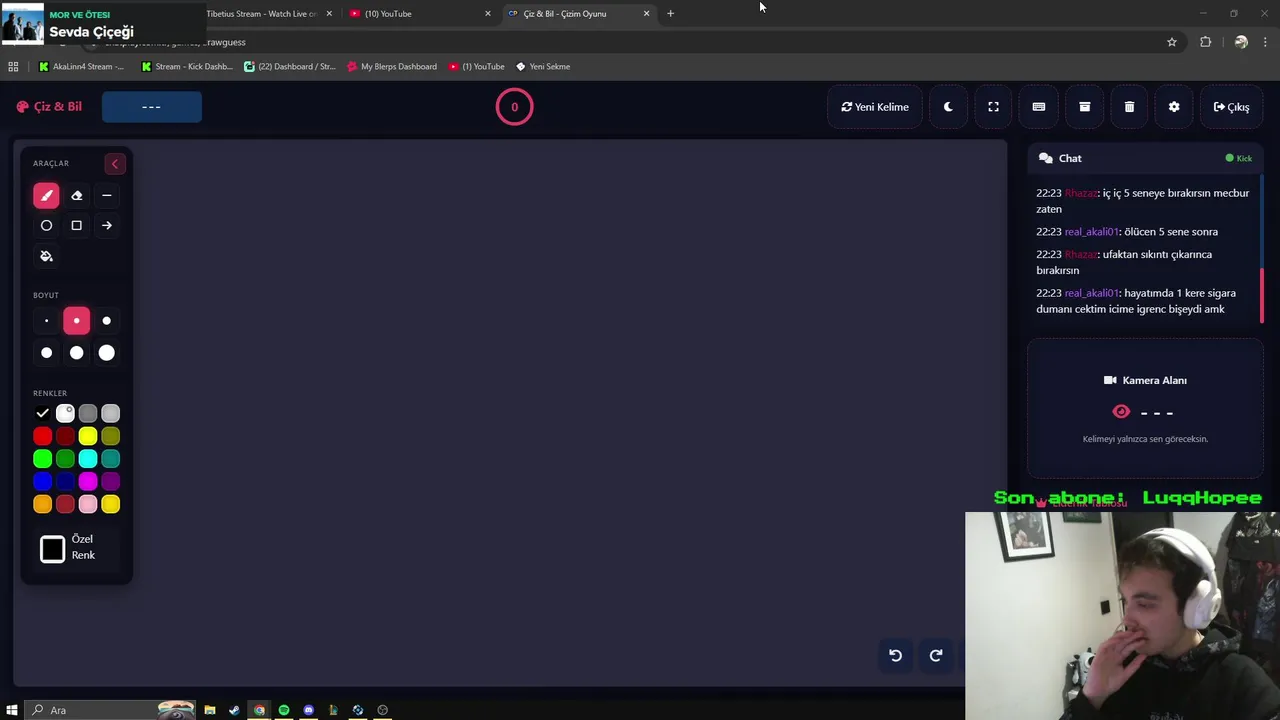Pick the olive color swatch
The height and width of the screenshot is (720, 1280).
(x=111, y=436)
